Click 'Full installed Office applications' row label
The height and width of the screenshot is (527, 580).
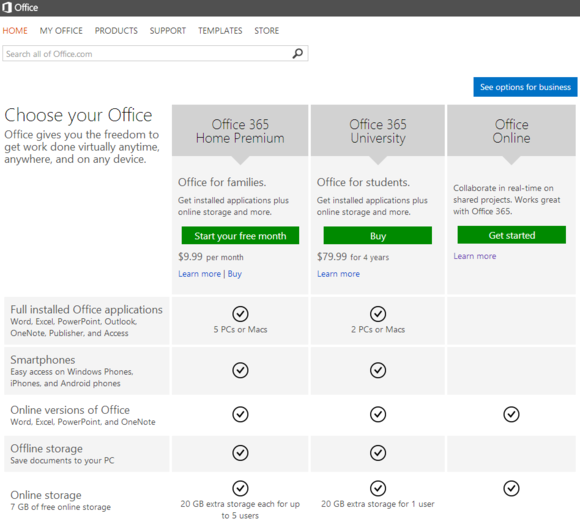click(86, 310)
